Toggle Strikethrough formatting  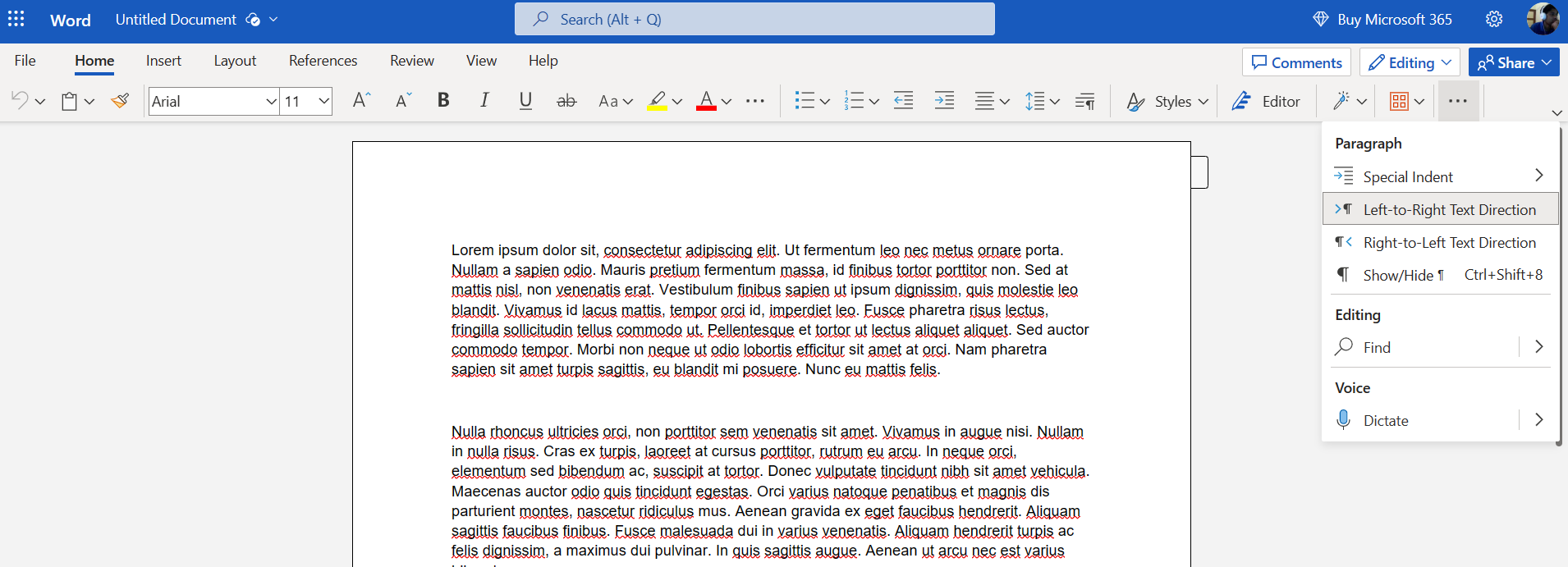(x=566, y=101)
